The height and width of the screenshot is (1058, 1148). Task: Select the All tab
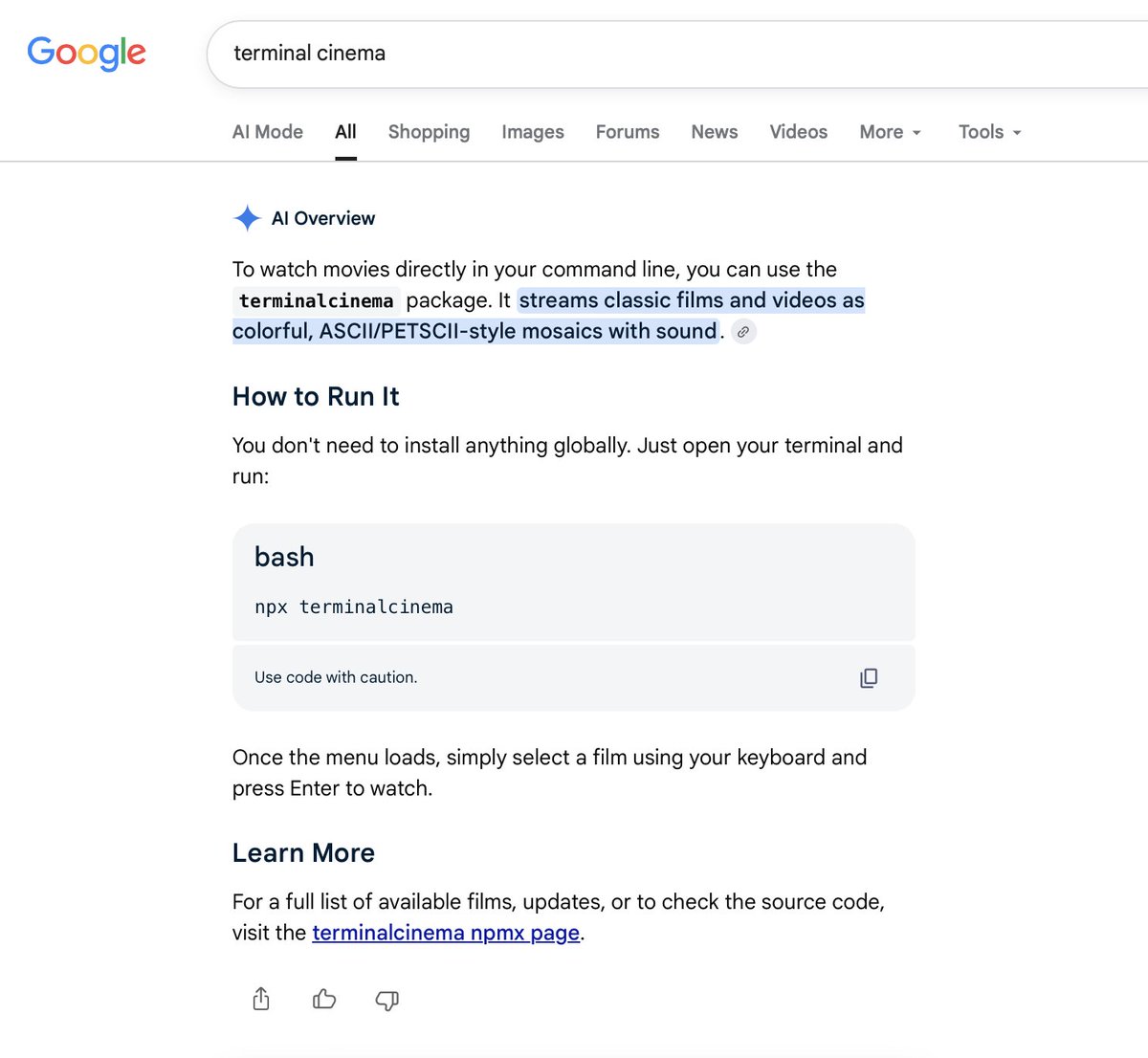345,132
